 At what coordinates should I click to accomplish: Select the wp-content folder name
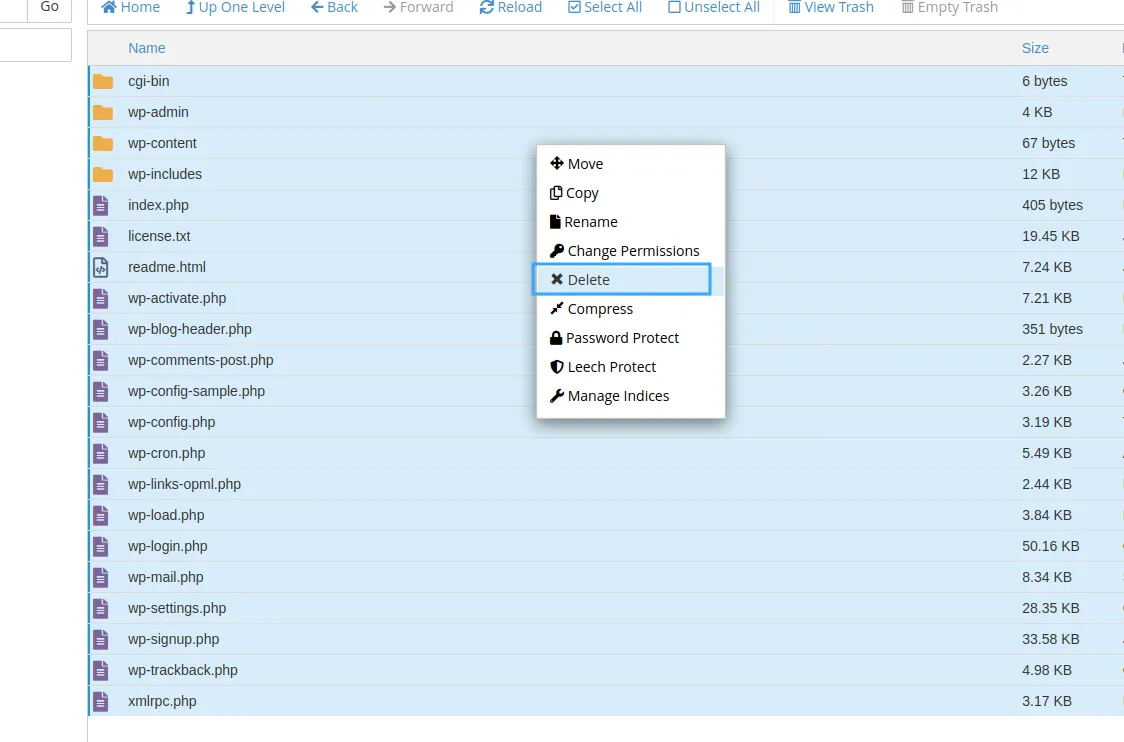click(162, 143)
